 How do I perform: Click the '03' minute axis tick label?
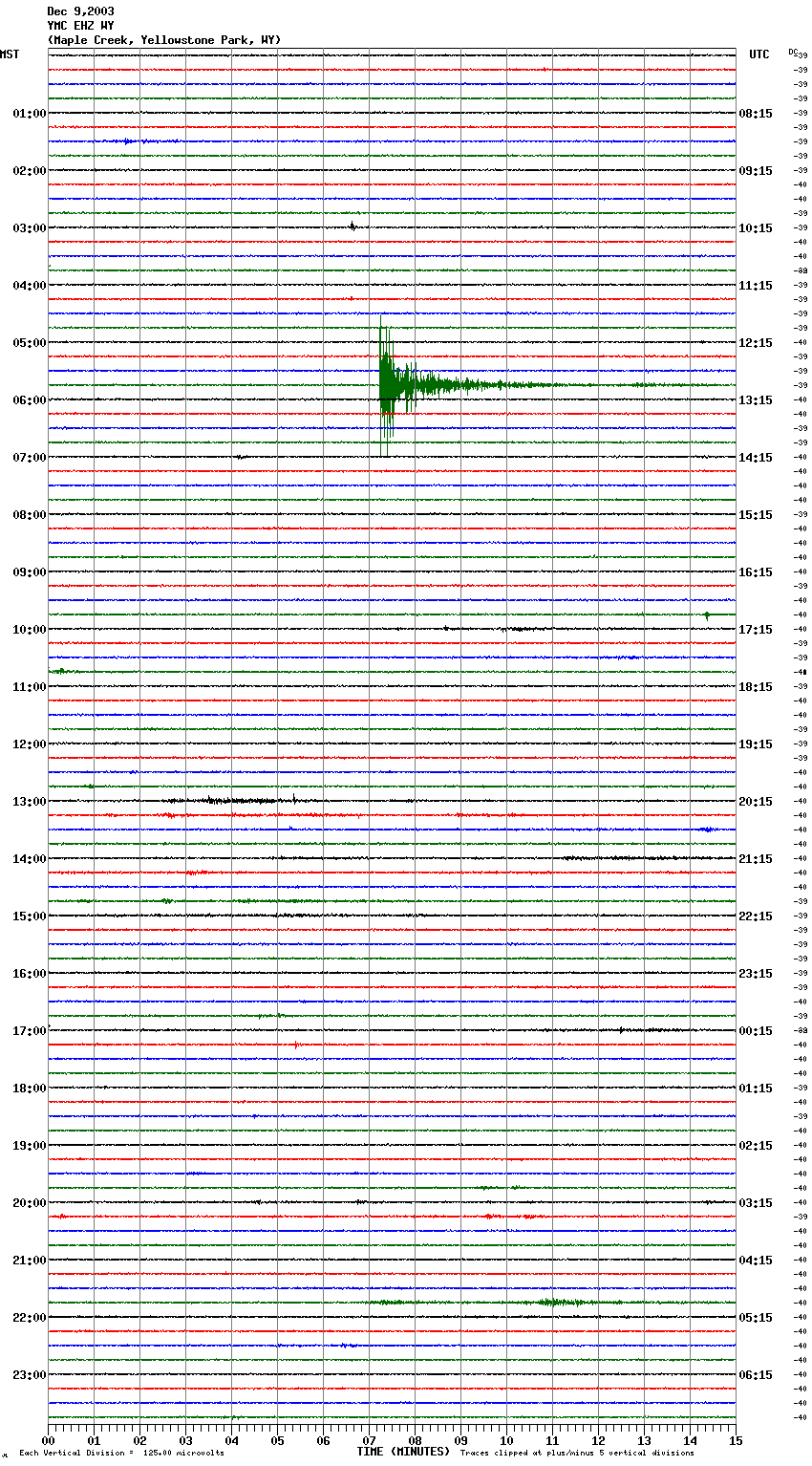185,1440
